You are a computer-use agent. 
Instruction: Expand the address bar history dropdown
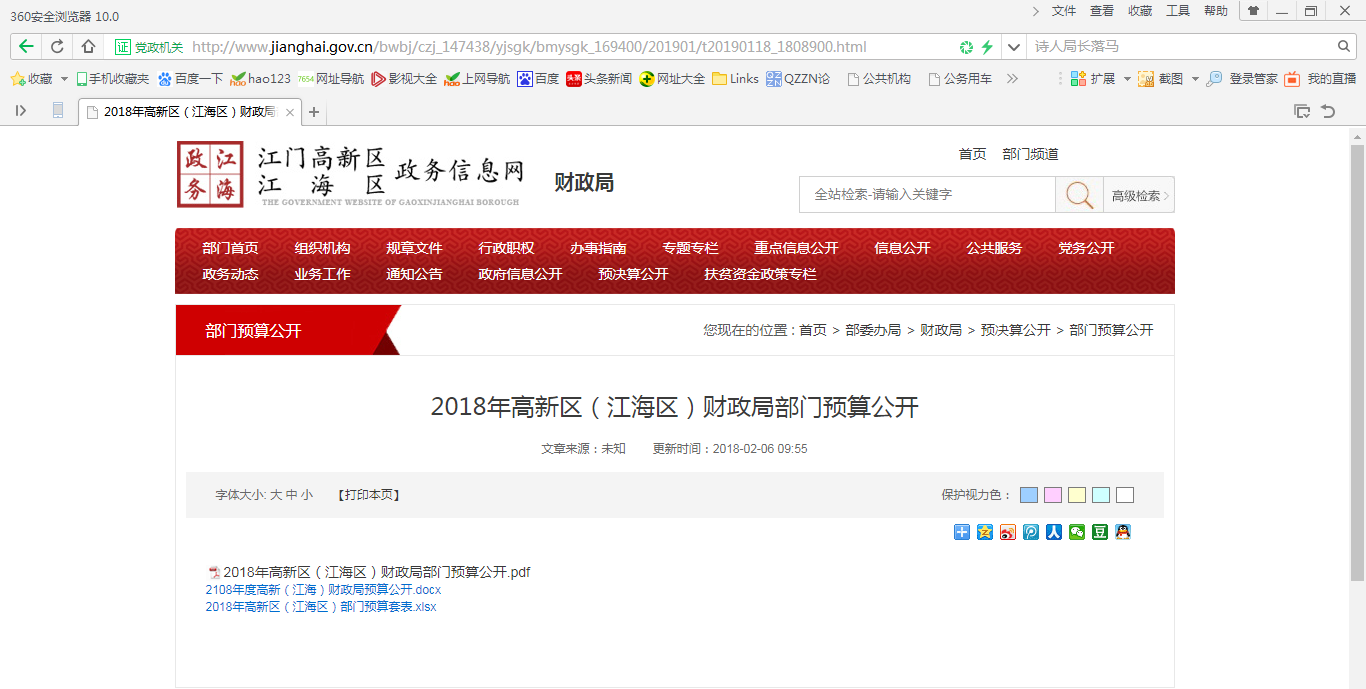(1014, 47)
